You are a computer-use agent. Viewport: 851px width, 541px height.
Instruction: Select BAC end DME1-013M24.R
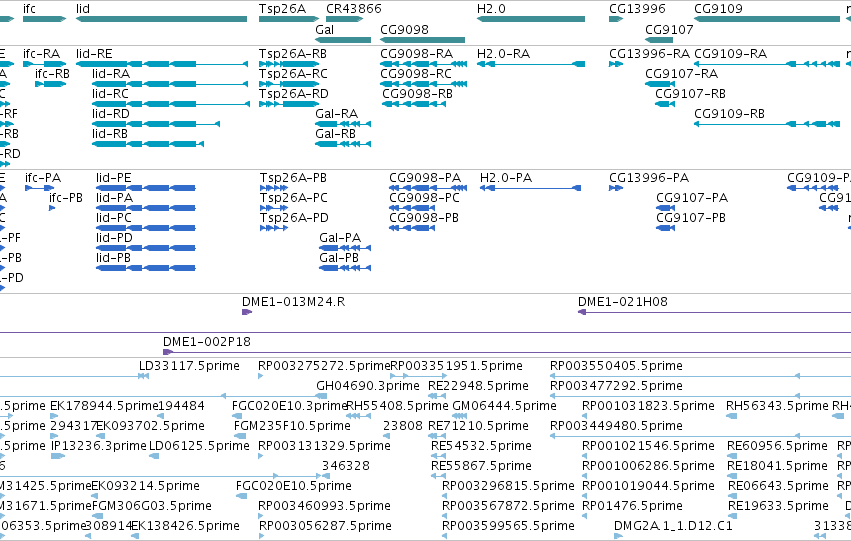(247, 312)
